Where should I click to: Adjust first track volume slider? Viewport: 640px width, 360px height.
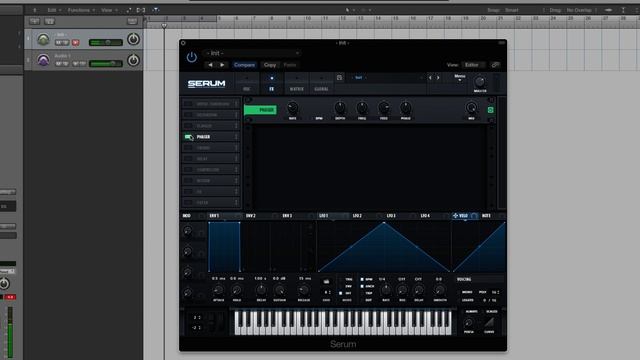click(x=106, y=42)
